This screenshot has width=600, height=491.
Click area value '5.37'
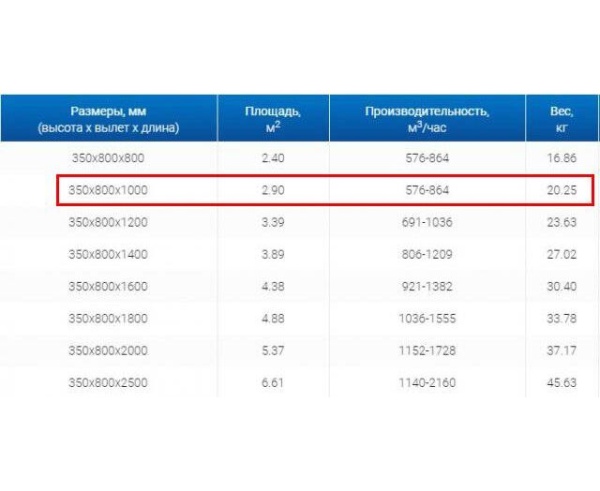pos(273,351)
